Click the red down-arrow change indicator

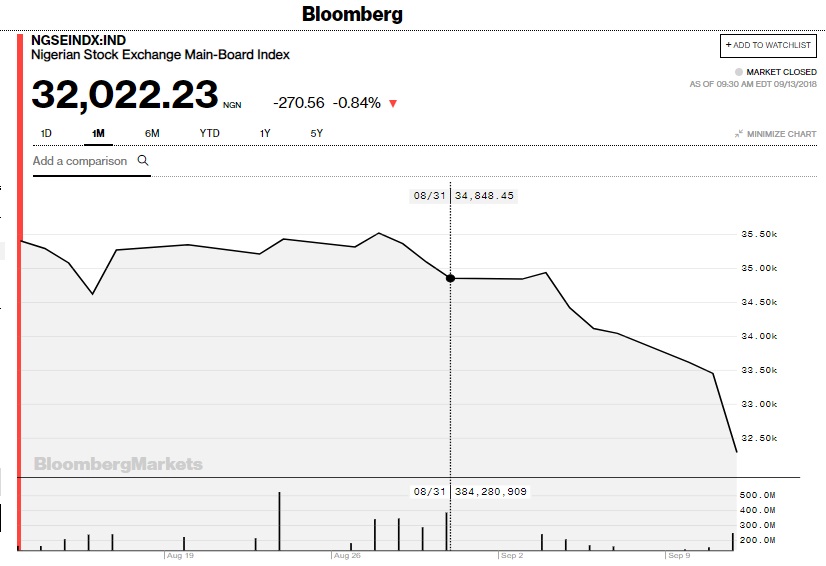point(393,103)
